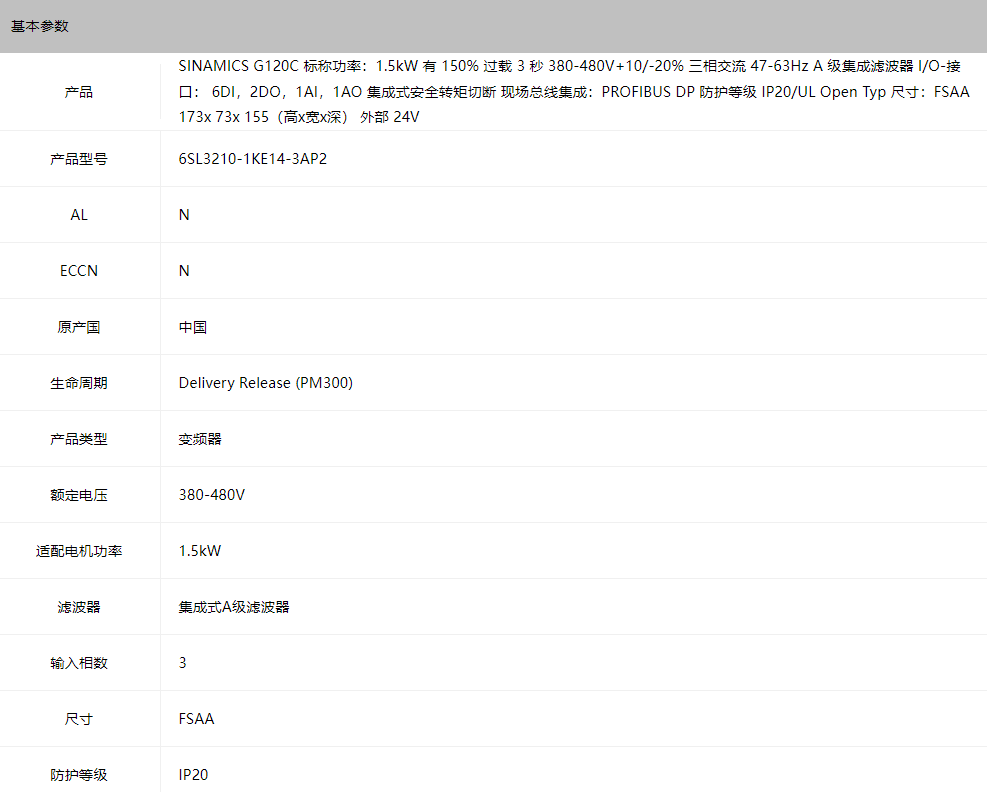Select the 集成式A级滤波器 value

tap(234, 607)
